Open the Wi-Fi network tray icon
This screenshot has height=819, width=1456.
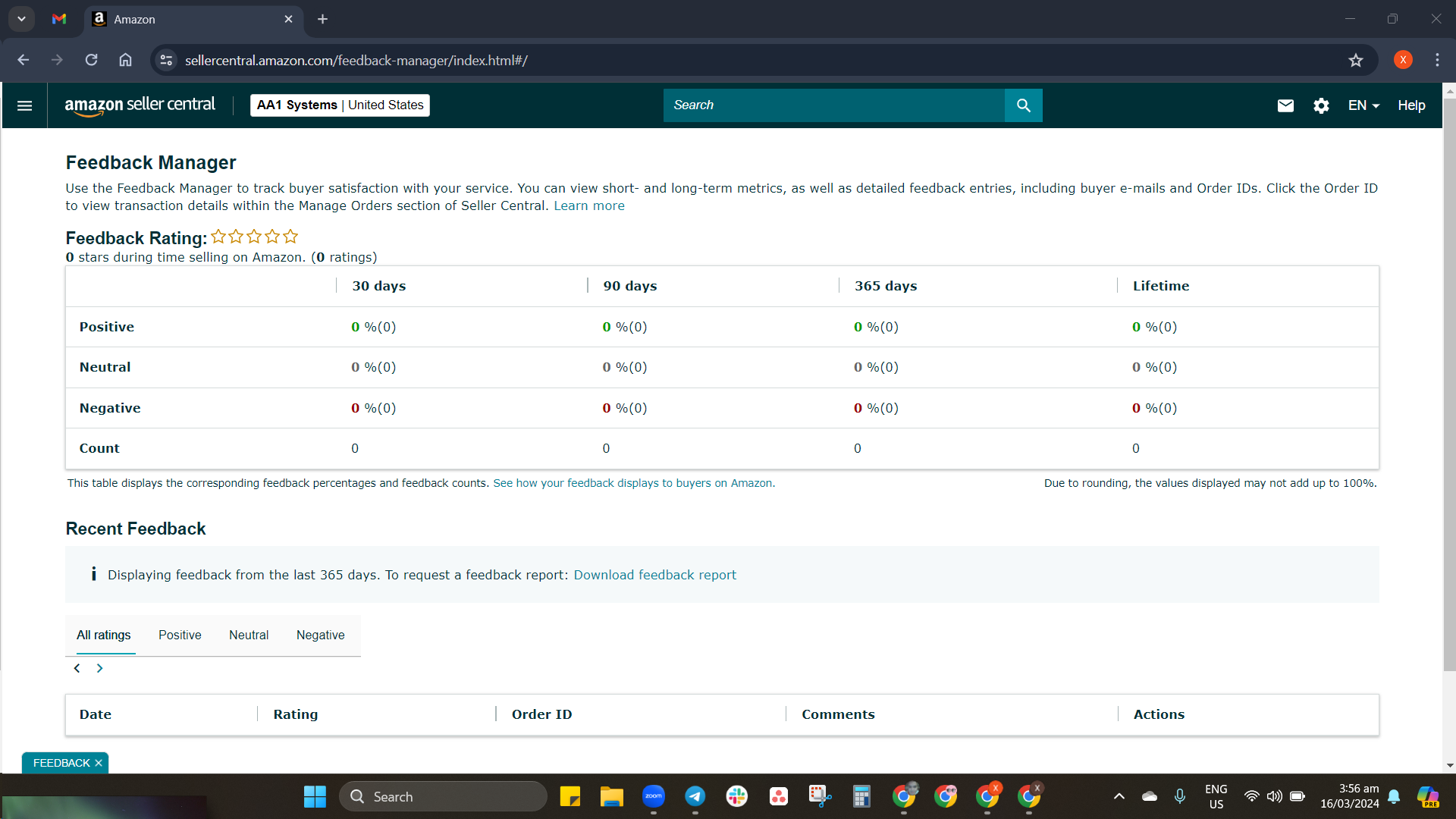coord(1251,796)
